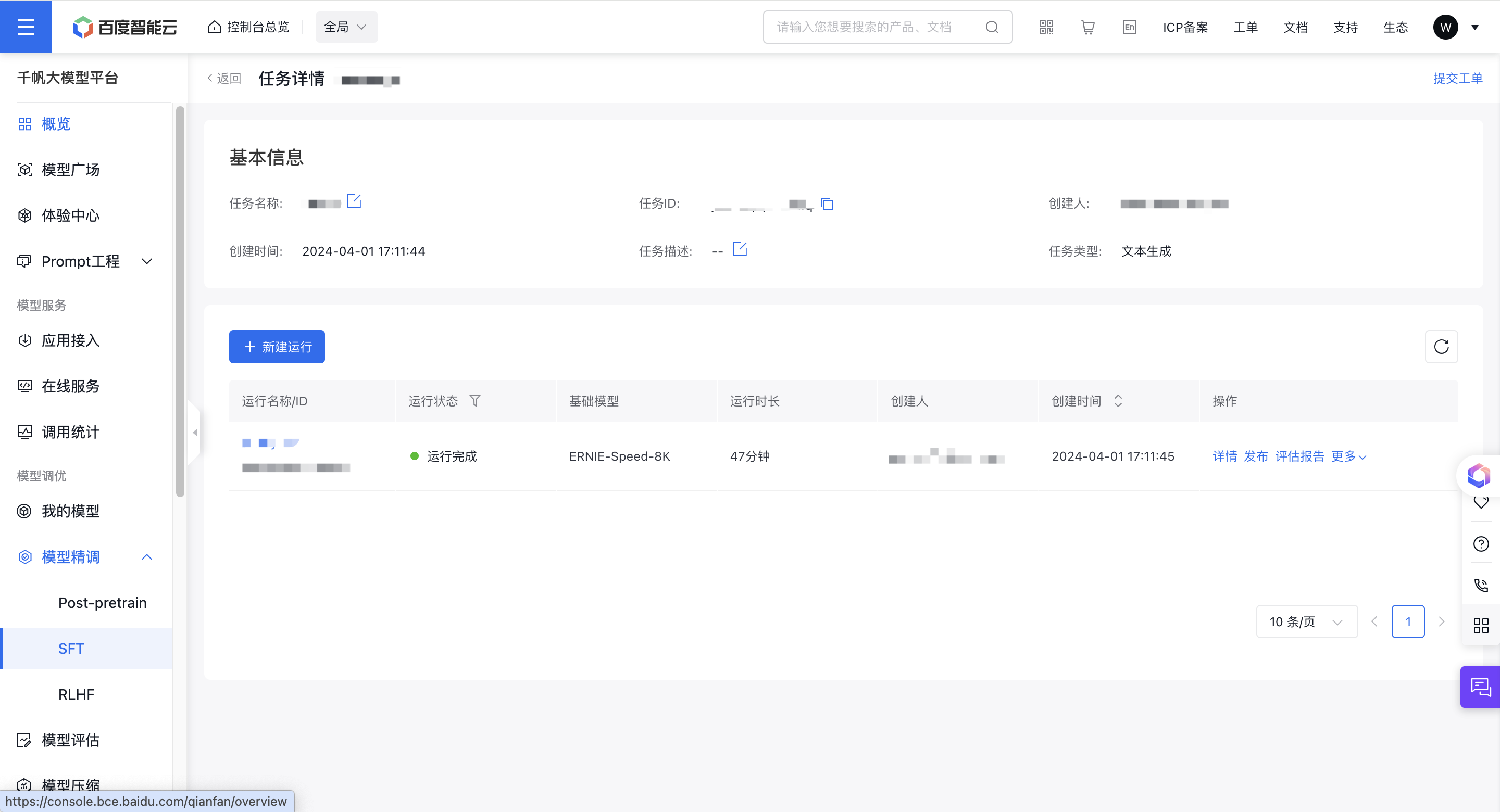Go to next page arrow
Viewport: 1500px width, 812px height.
pos(1441,621)
